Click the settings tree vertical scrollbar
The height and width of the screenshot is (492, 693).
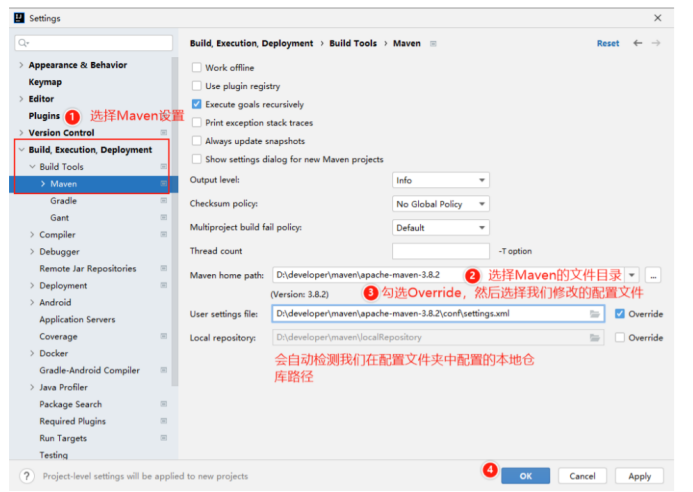(x=175, y=221)
